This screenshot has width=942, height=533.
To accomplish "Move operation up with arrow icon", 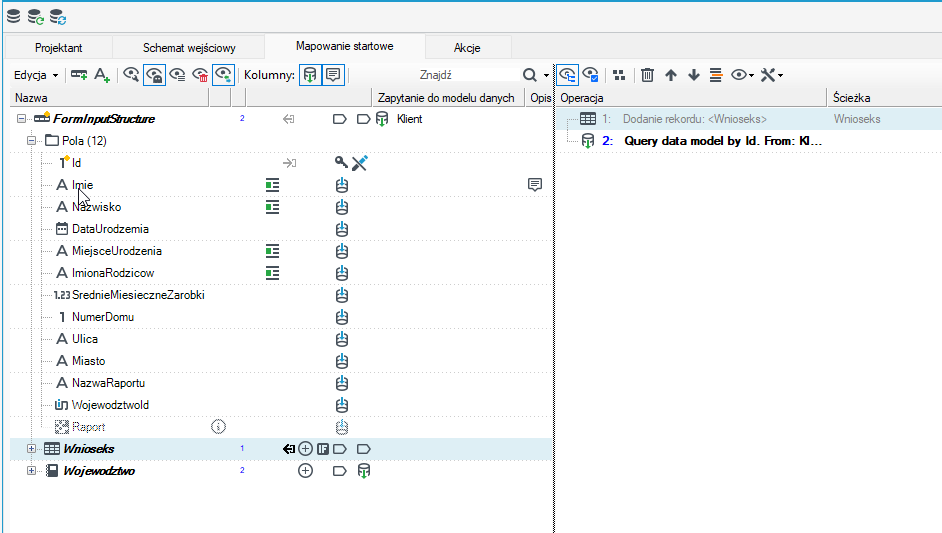I will click(x=671, y=75).
